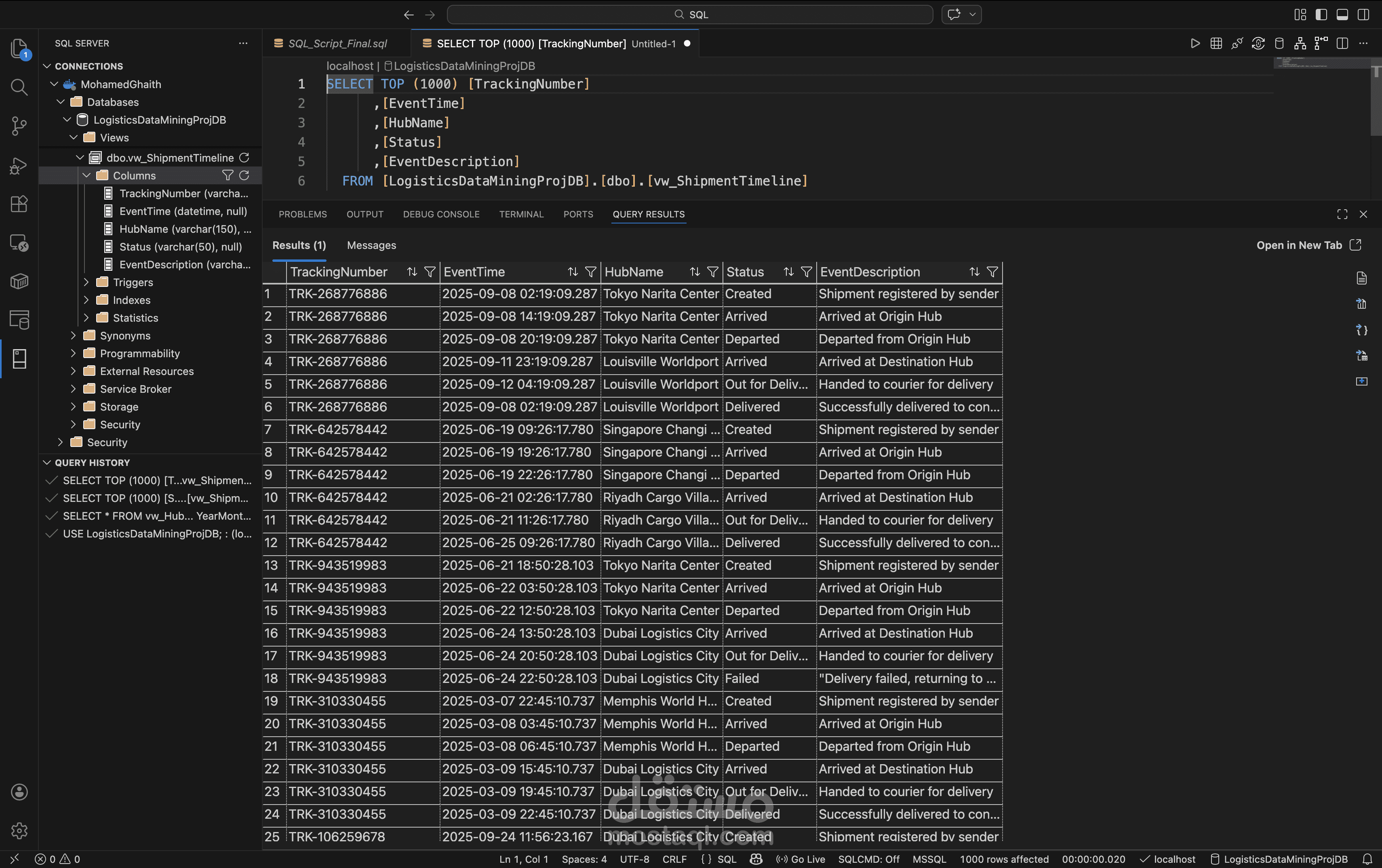Screen dimensions: 1382x868
Task: Sort the EventTime column
Action: click(x=573, y=272)
